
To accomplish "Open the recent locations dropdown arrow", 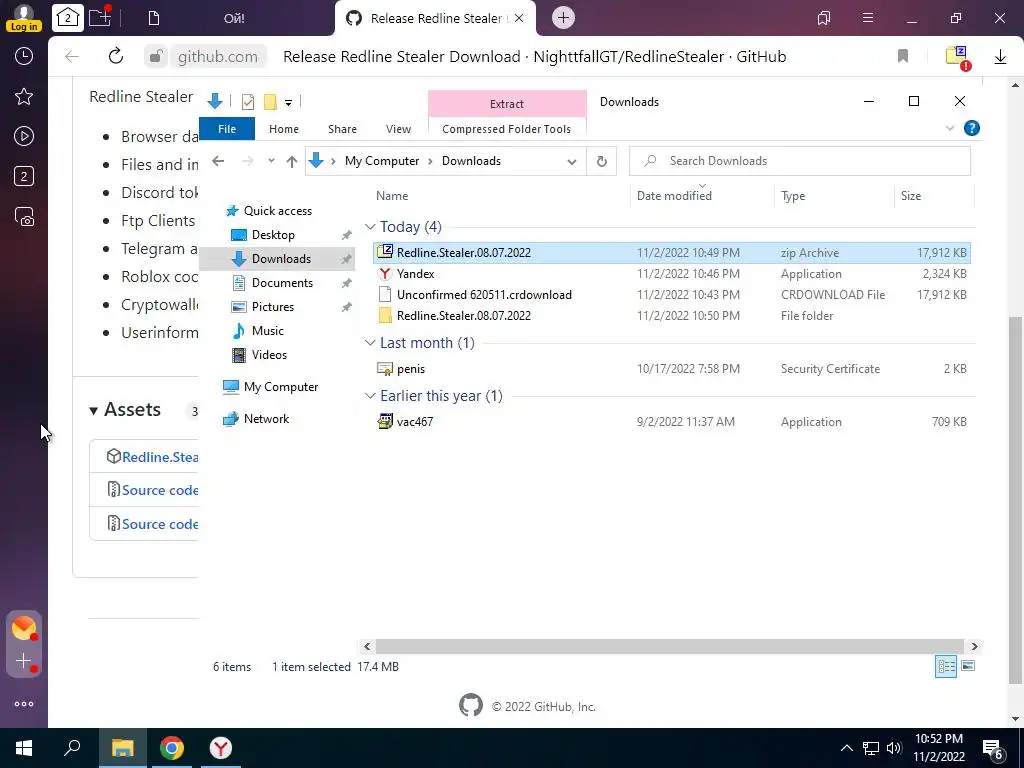I will [271, 161].
